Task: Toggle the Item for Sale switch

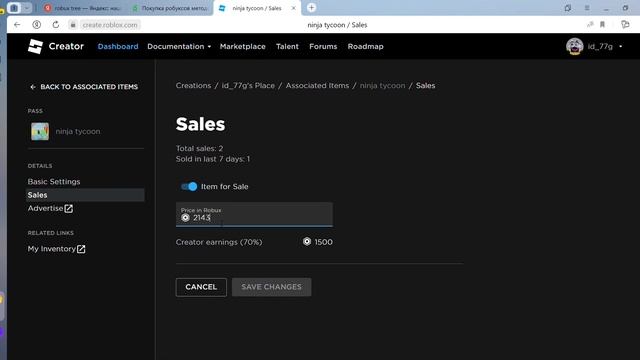Action: (x=189, y=187)
